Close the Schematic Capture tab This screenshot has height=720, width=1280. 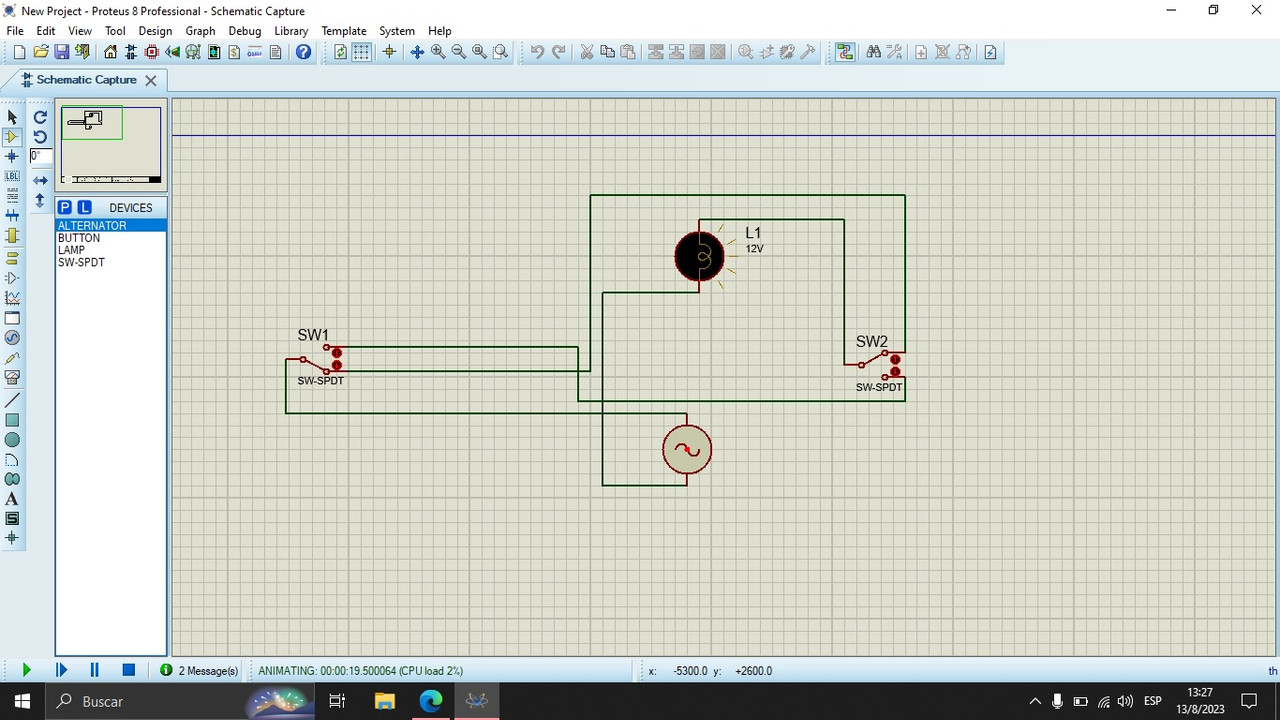[151, 80]
